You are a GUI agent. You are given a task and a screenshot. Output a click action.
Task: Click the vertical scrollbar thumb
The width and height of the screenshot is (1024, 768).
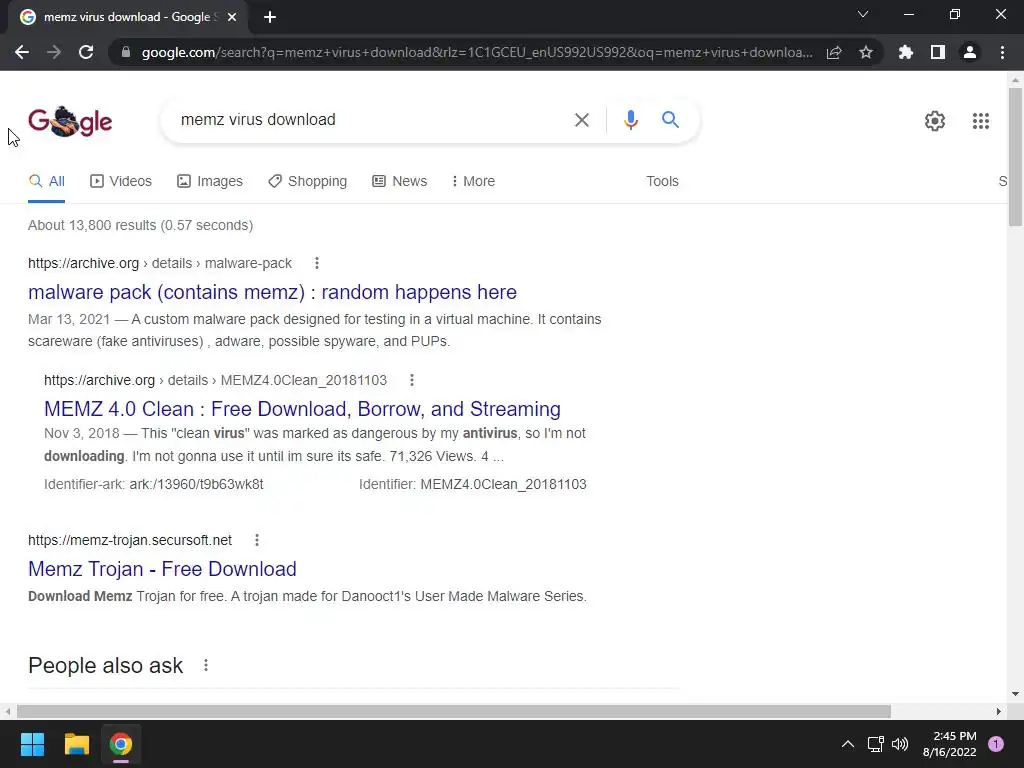(x=1015, y=157)
